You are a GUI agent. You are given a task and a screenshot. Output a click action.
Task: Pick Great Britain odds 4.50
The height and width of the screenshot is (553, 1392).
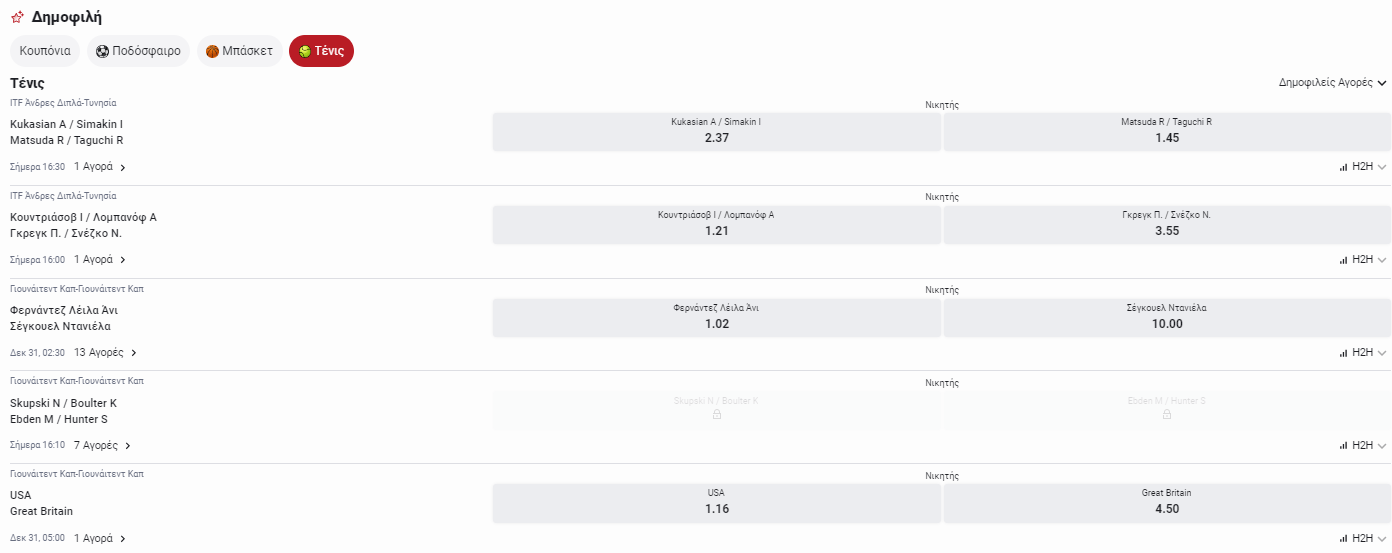pyautogui.click(x=1166, y=502)
